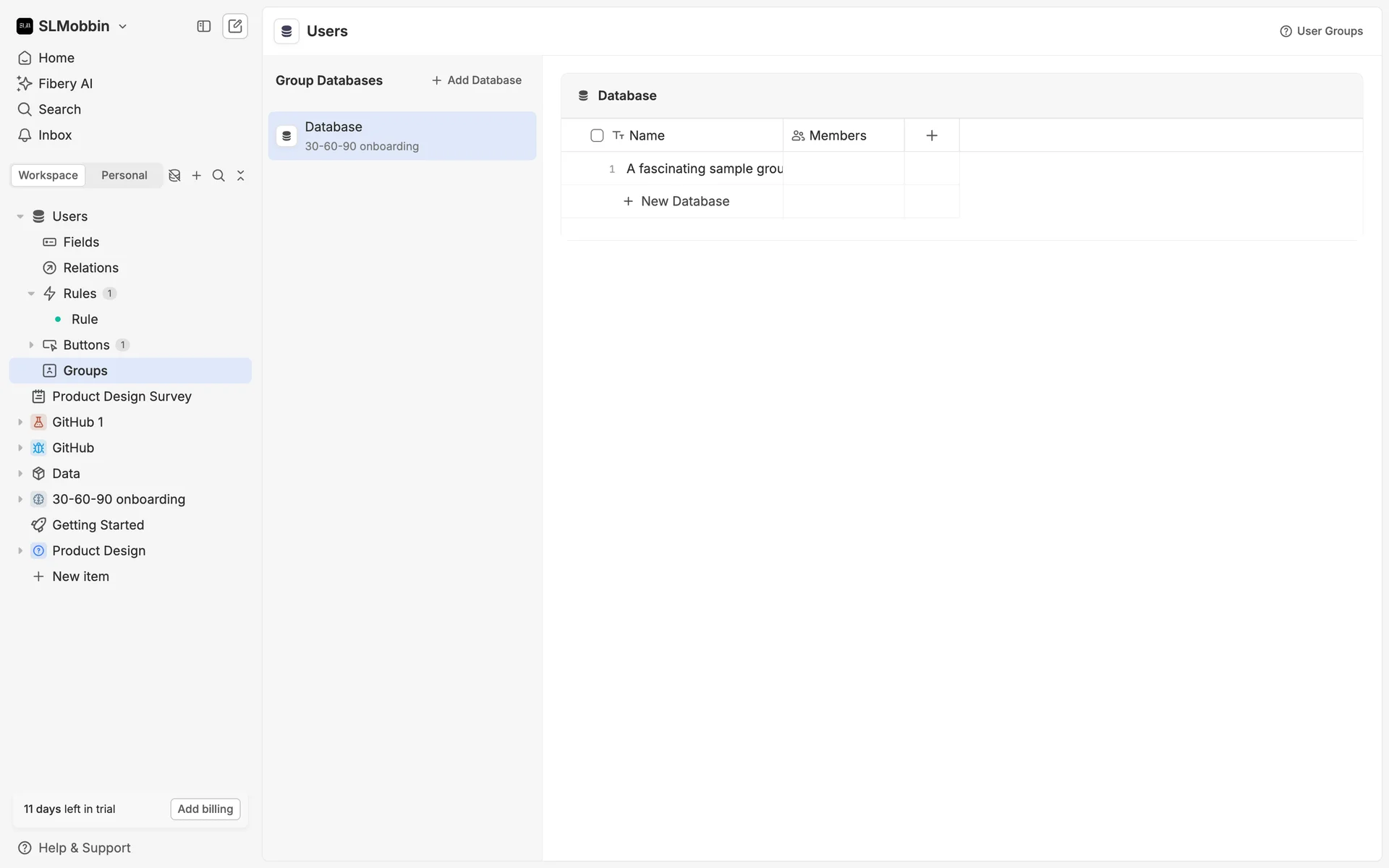Click the collapse all tree icon

click(x=241, y=175)
